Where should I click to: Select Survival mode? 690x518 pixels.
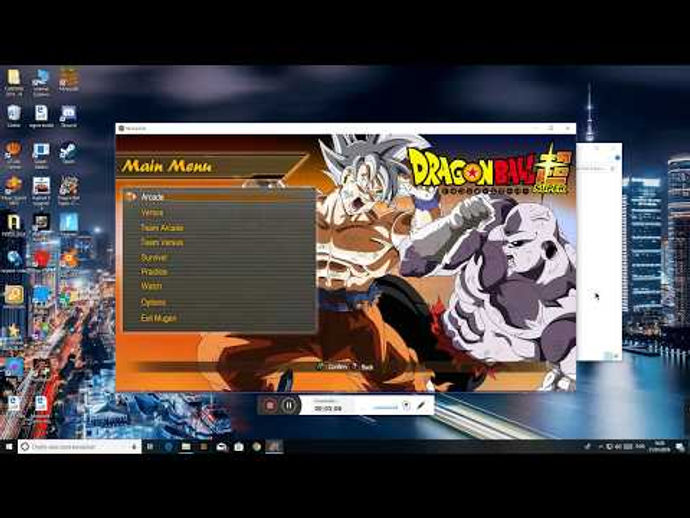click(154, 257)
